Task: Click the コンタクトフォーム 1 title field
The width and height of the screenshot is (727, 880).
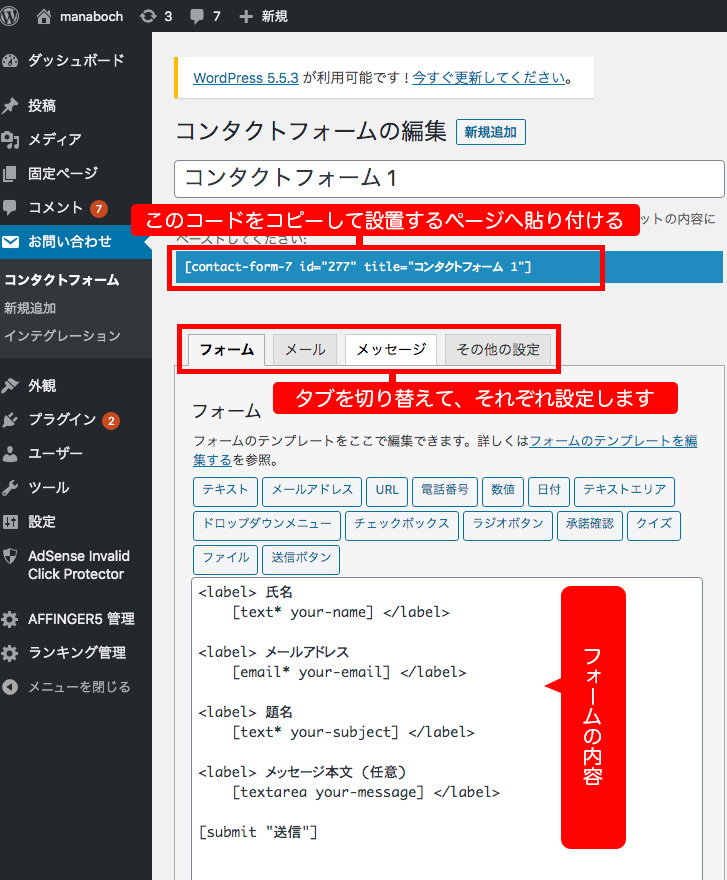Action: (449, 178)
